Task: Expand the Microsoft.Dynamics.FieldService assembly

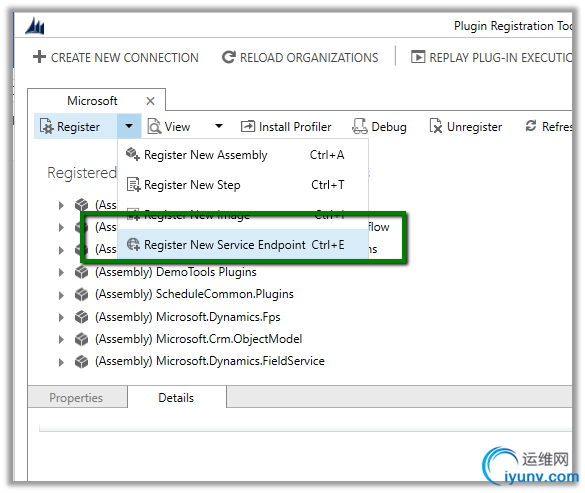Action: click(x=61, y=362)
